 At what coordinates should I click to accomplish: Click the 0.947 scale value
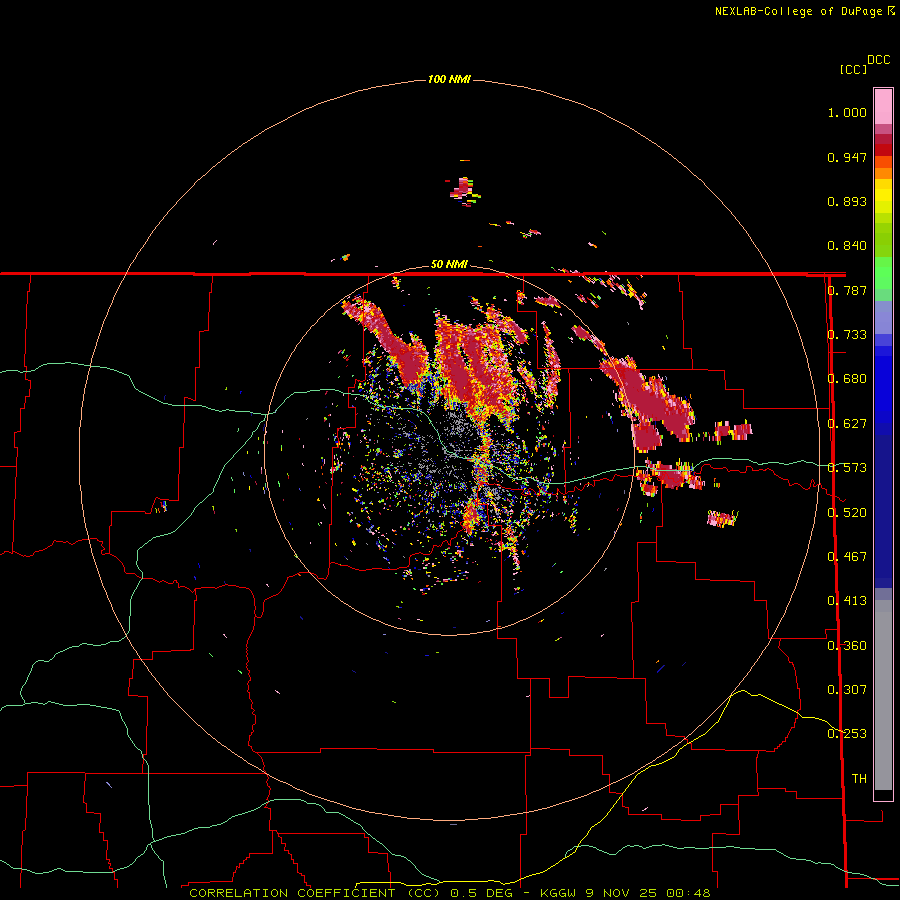(847, 157)
